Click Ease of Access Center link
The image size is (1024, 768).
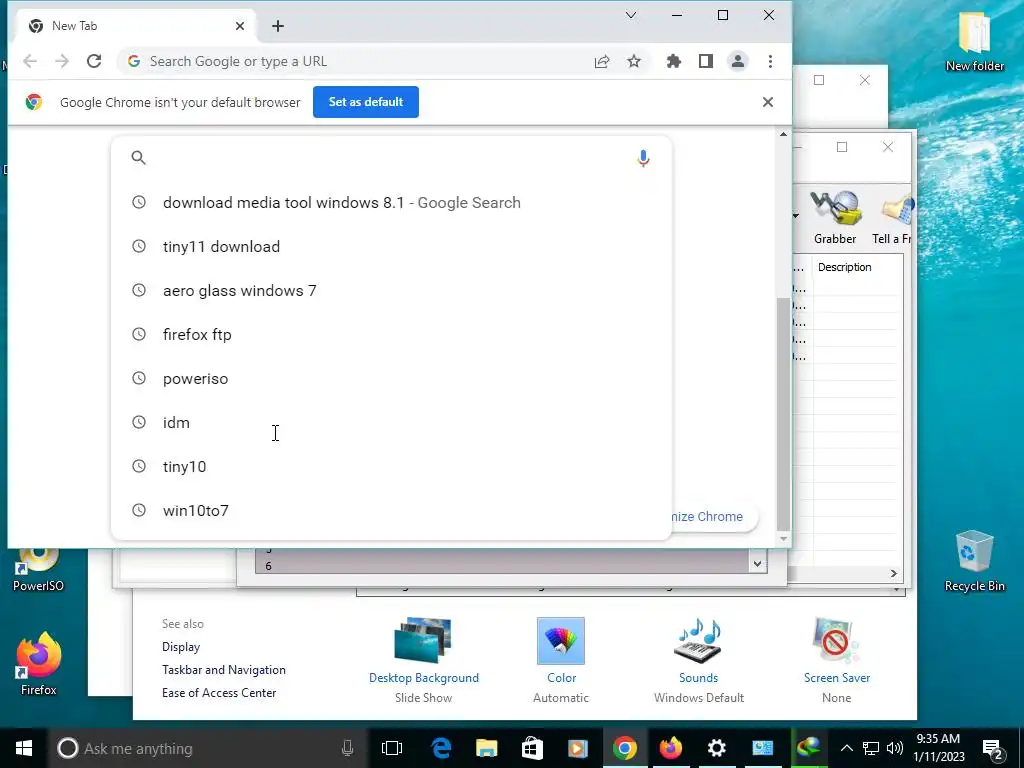pyautogui.click(x=219, y=693)
